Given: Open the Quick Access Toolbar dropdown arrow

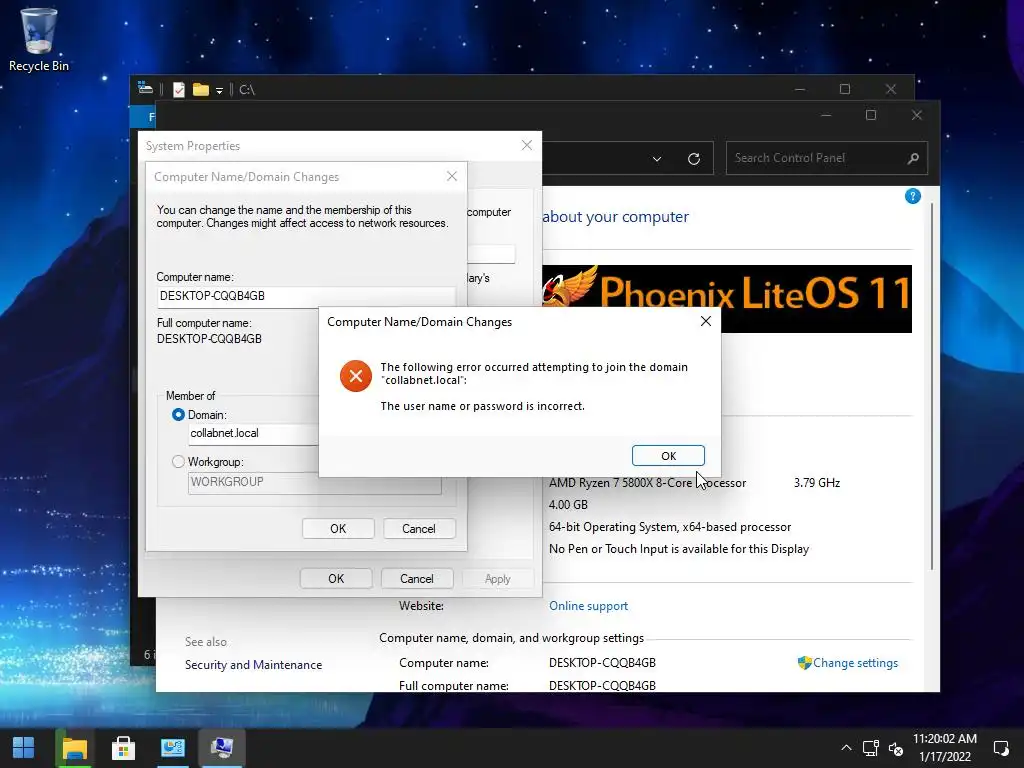Looking at the screenshot, I should 219,90.
